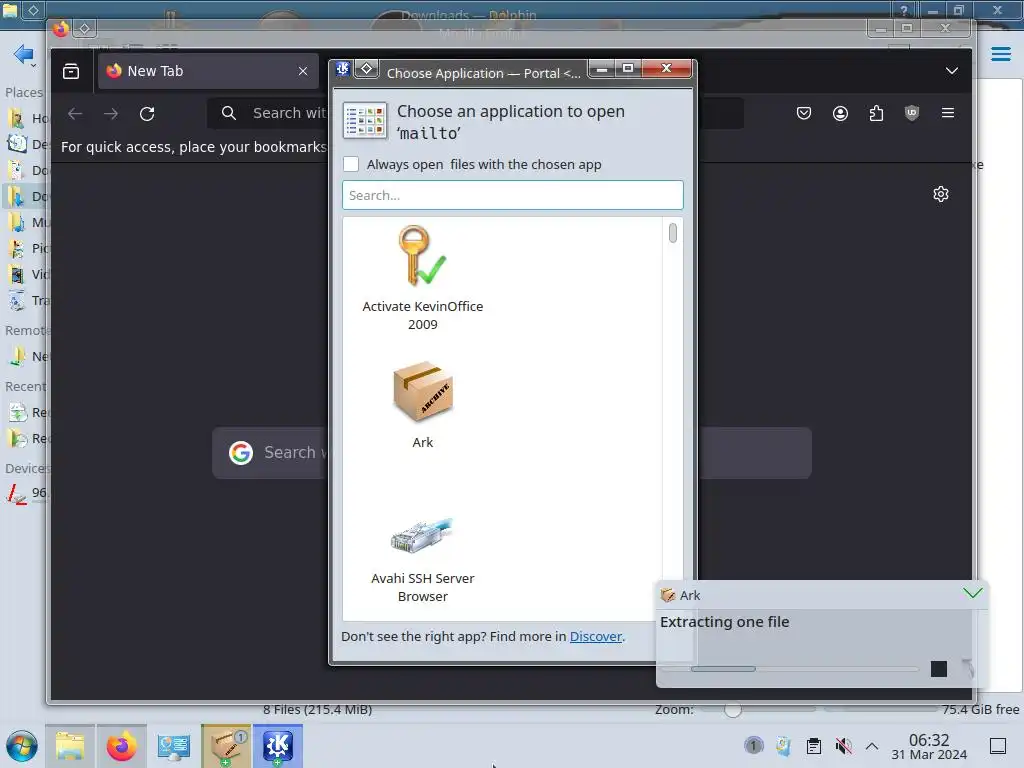This screenshot has height=768, width=1024.
Task: Toggle the muted volume tray icon
Action: [x=843, y=746]
